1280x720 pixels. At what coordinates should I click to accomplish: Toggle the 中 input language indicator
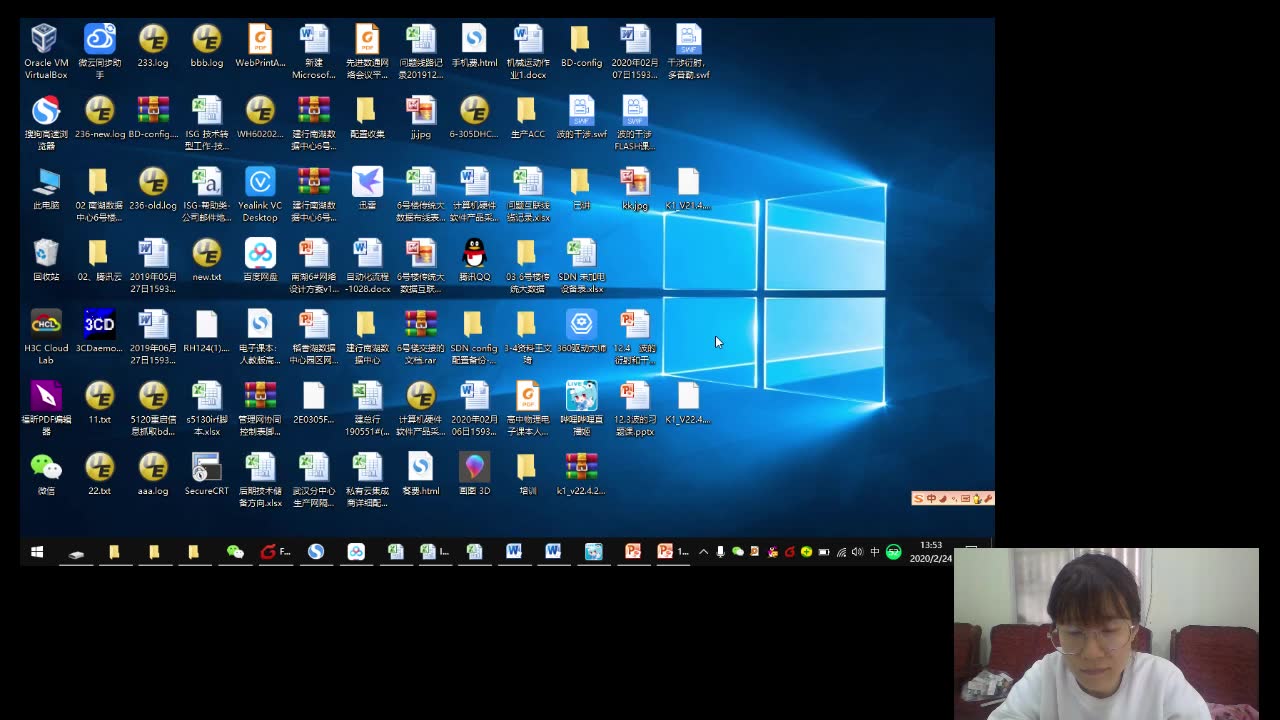click(875, 552)
